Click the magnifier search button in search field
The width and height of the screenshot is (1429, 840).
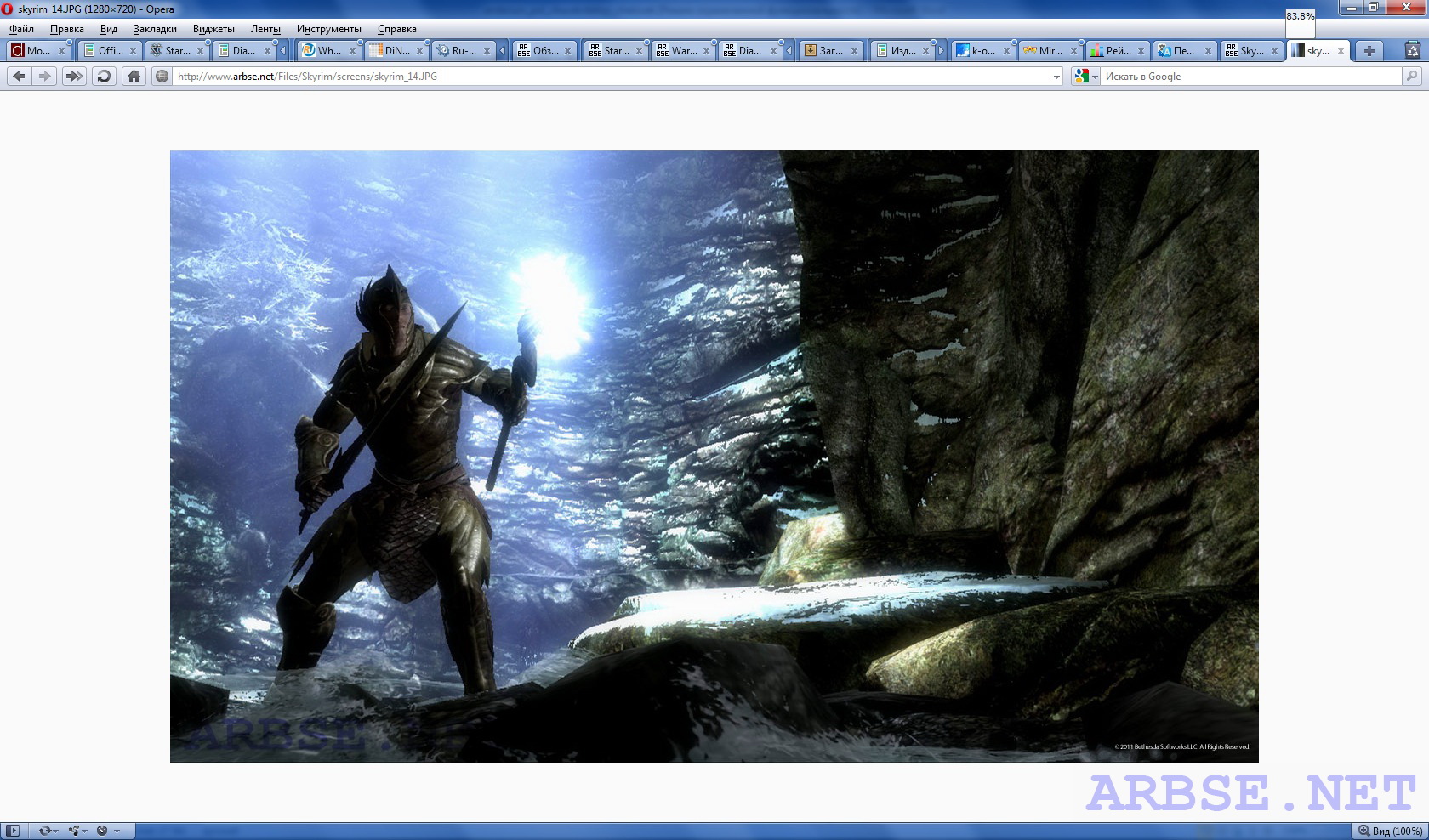click(1412, 76)
